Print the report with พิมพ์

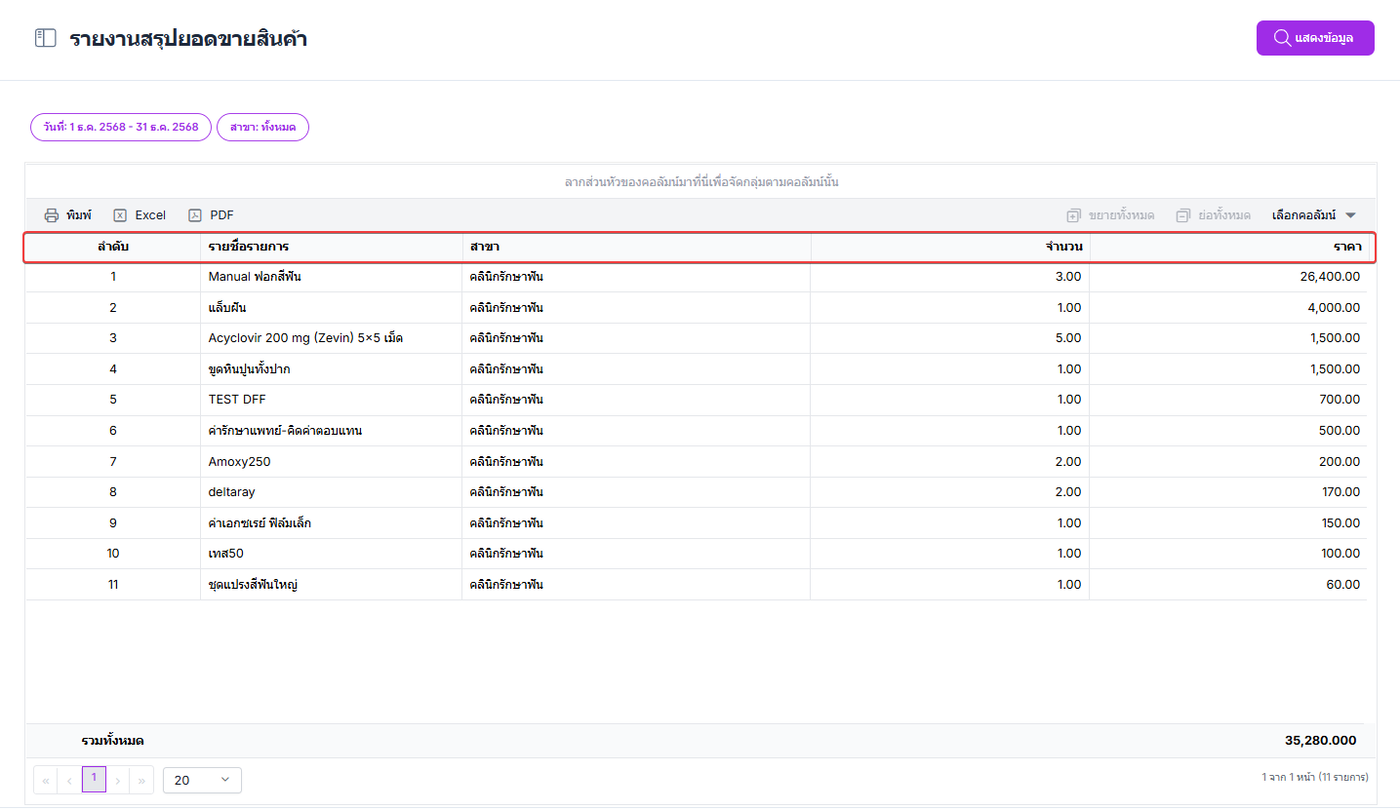pyautogui.click(x=68, y=215)
